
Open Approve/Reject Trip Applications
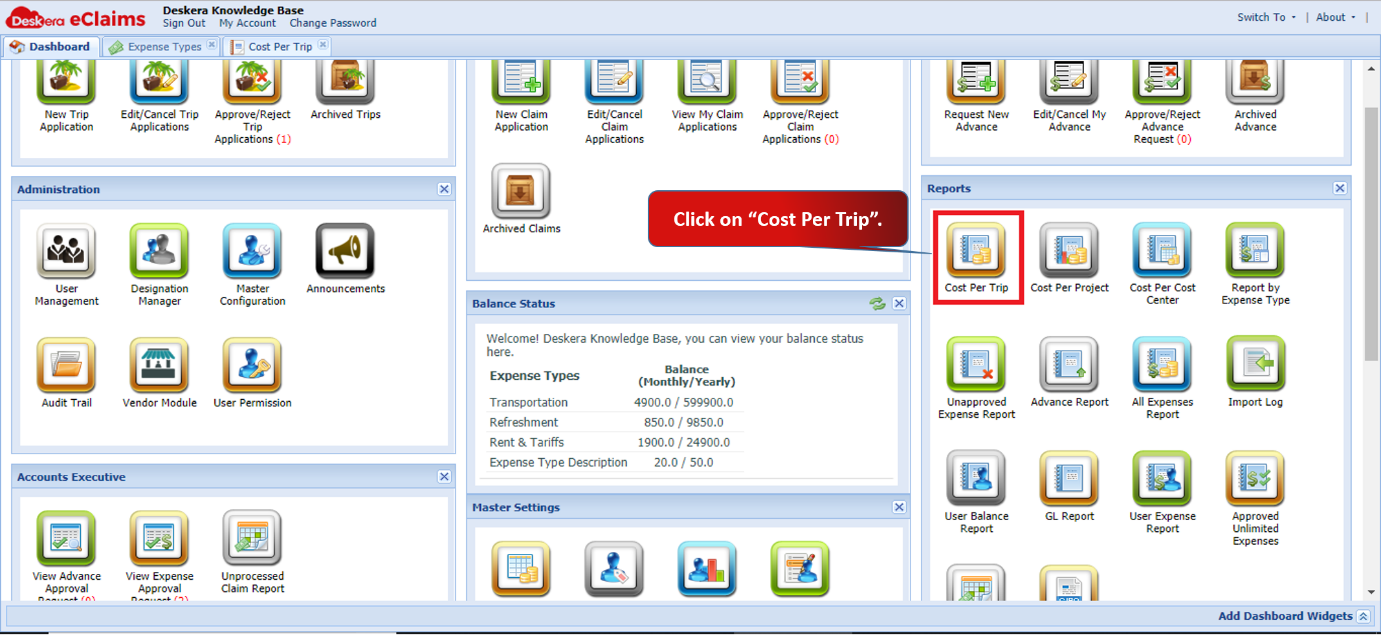(252, 80)
